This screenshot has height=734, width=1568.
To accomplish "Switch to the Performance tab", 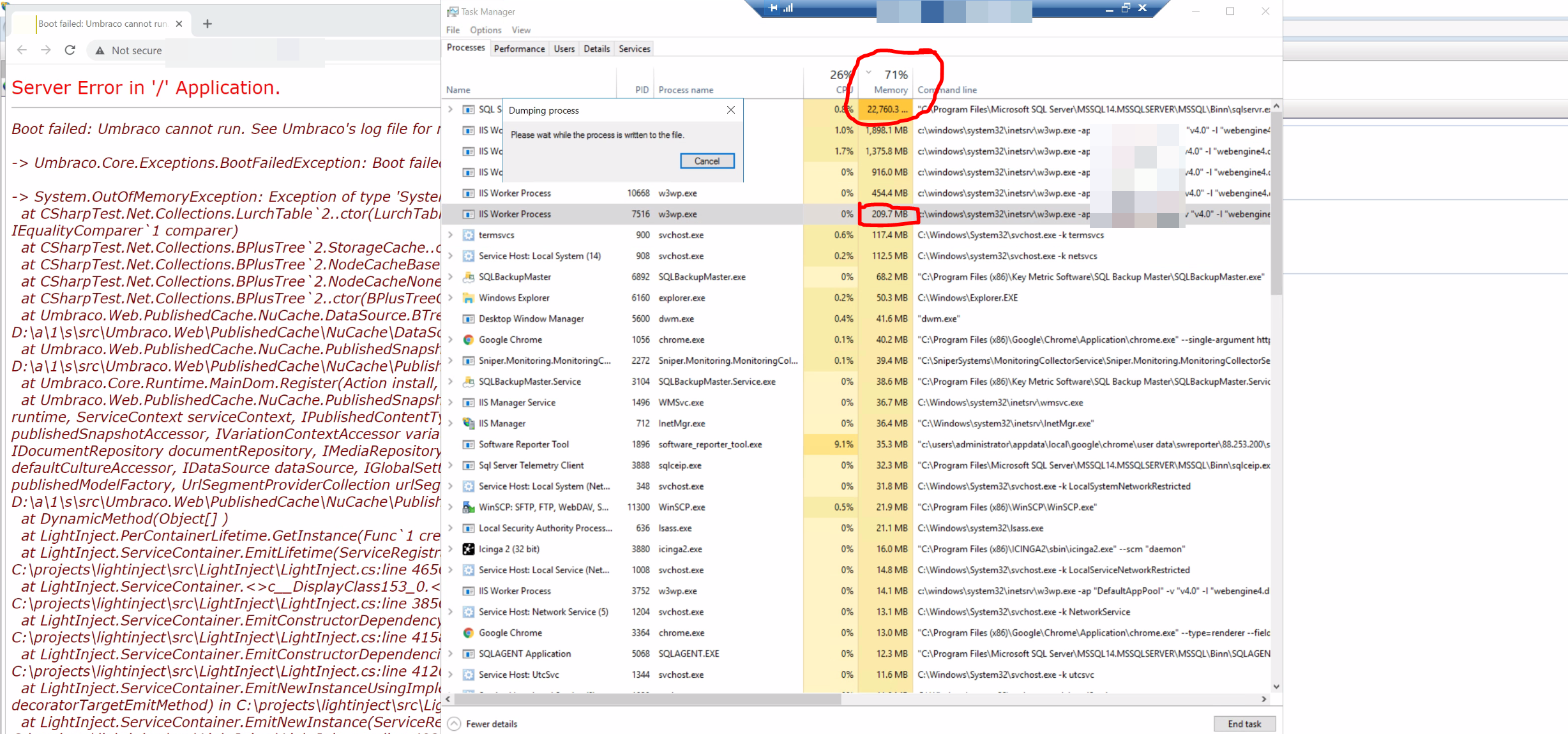I will 519,49.
